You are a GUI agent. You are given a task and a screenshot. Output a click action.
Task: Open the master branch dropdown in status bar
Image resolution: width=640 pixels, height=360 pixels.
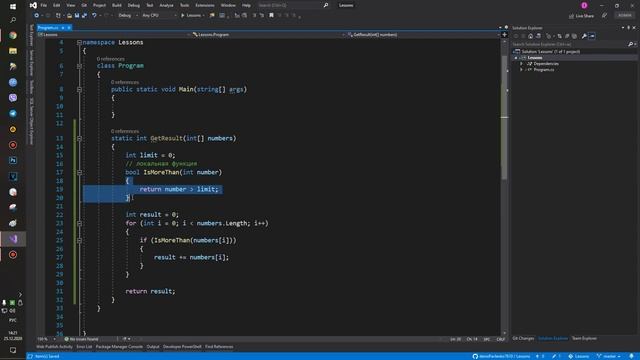pos(609,356)
